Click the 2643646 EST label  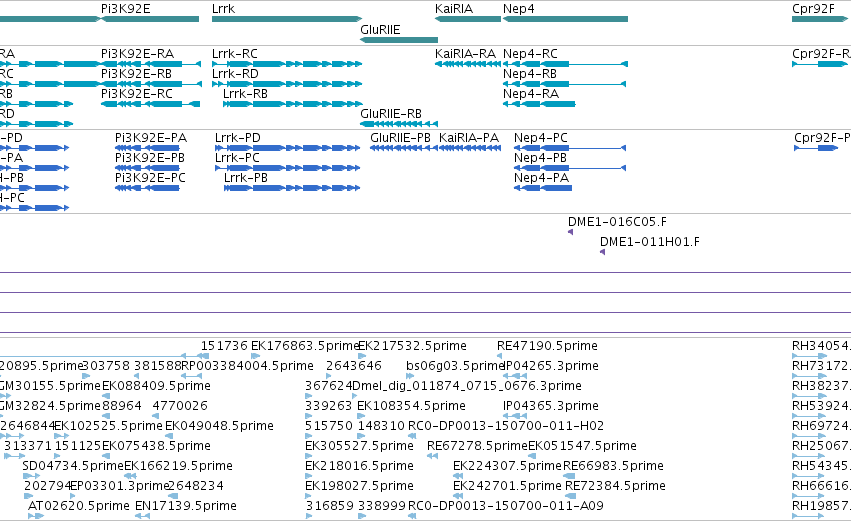pos(354,366)
